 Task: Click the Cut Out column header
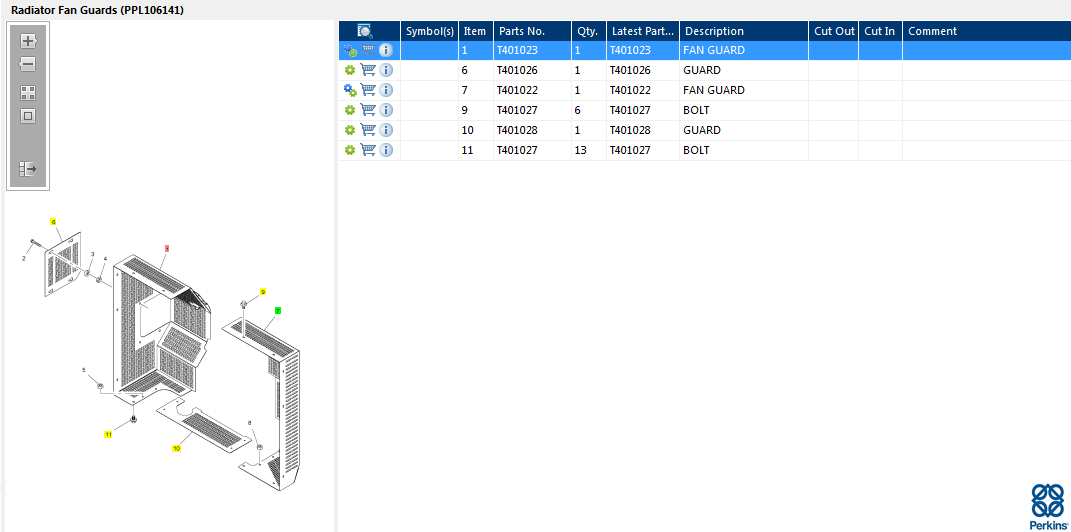click(x=834, y=31)
